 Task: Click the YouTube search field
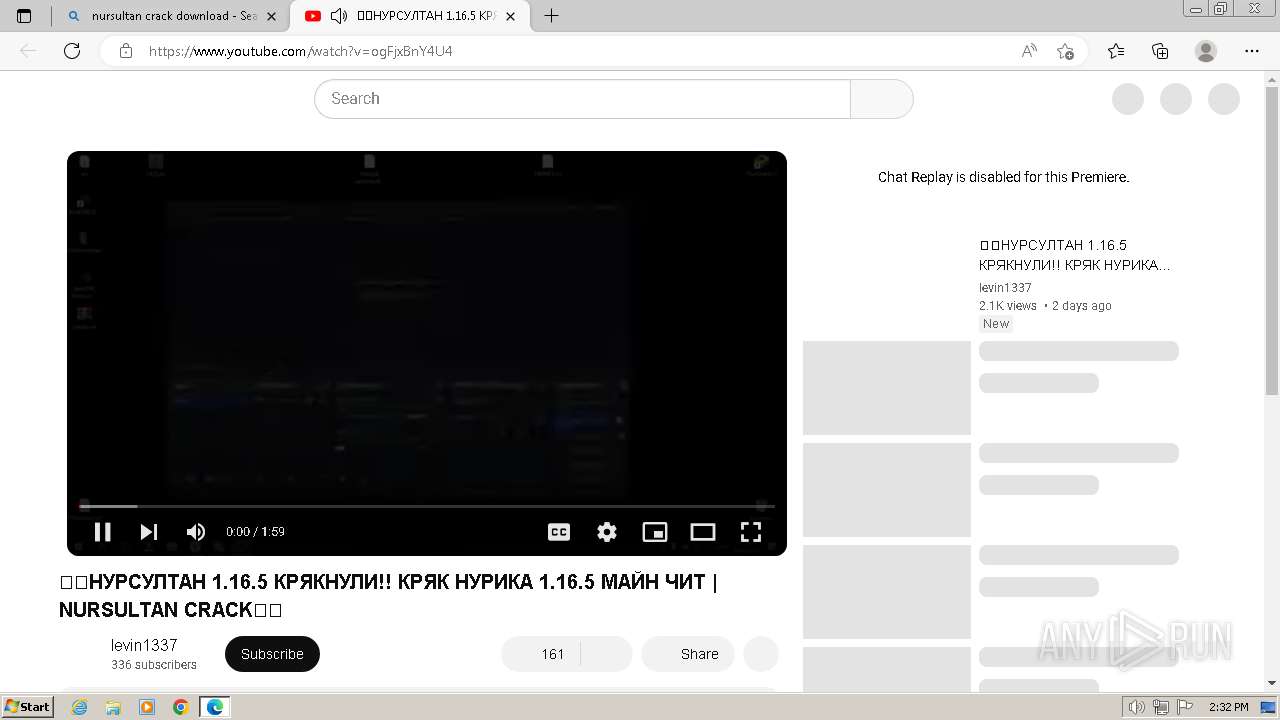582,99
